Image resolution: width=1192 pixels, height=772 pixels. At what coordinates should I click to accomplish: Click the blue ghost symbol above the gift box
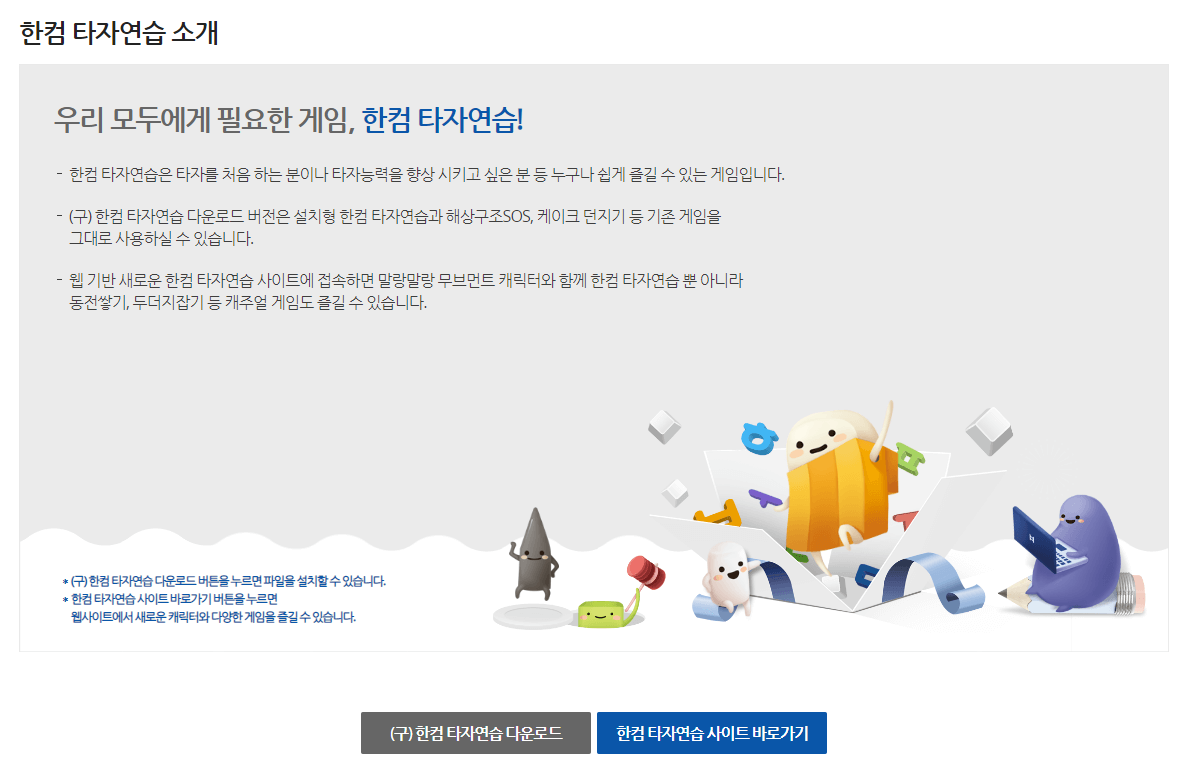[x=758, y=438]
